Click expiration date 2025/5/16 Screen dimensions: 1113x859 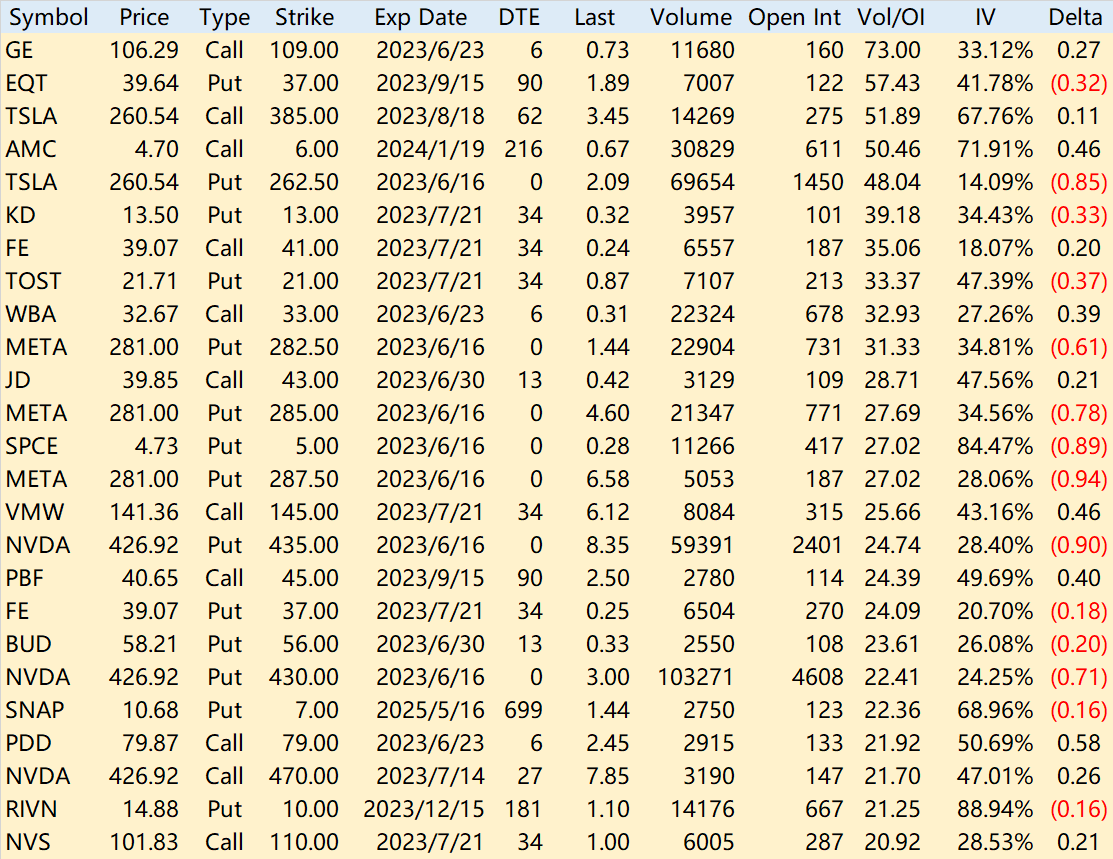point(430,710)
